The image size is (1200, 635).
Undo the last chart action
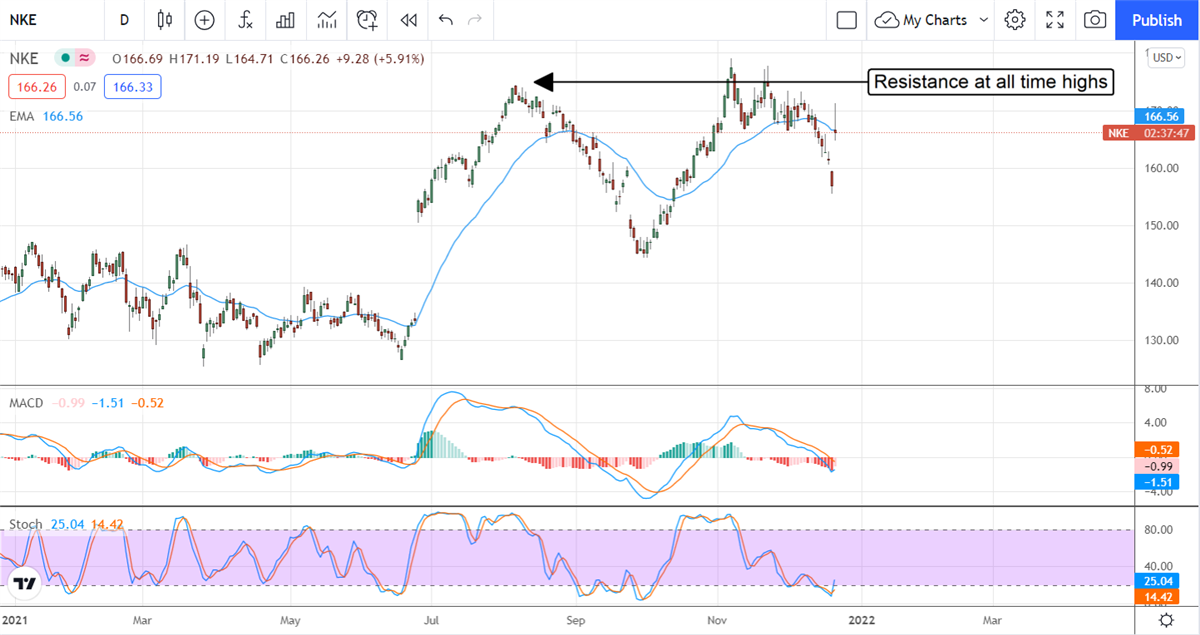click(445, 20)
